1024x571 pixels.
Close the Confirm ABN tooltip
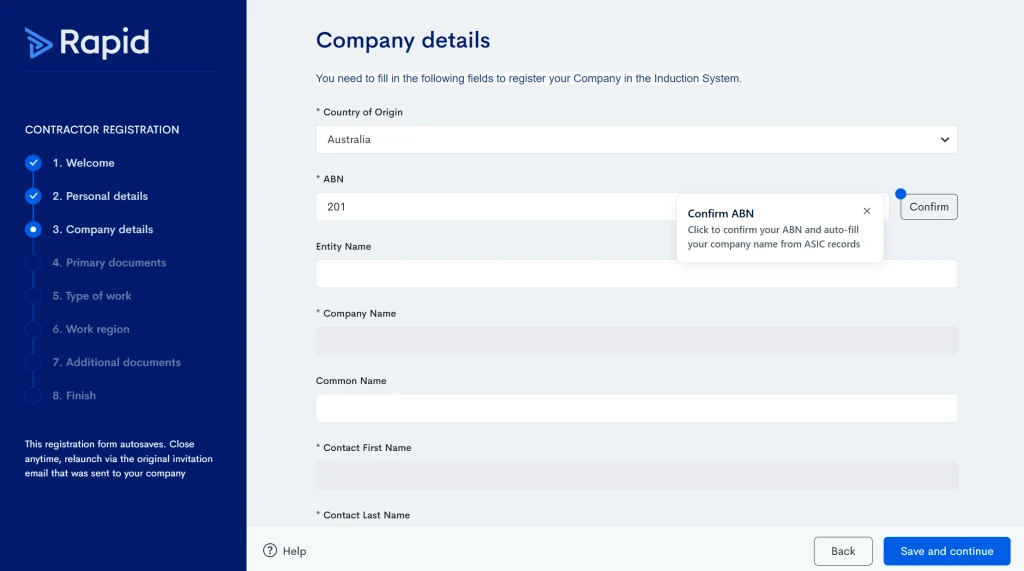coord(867,211)
